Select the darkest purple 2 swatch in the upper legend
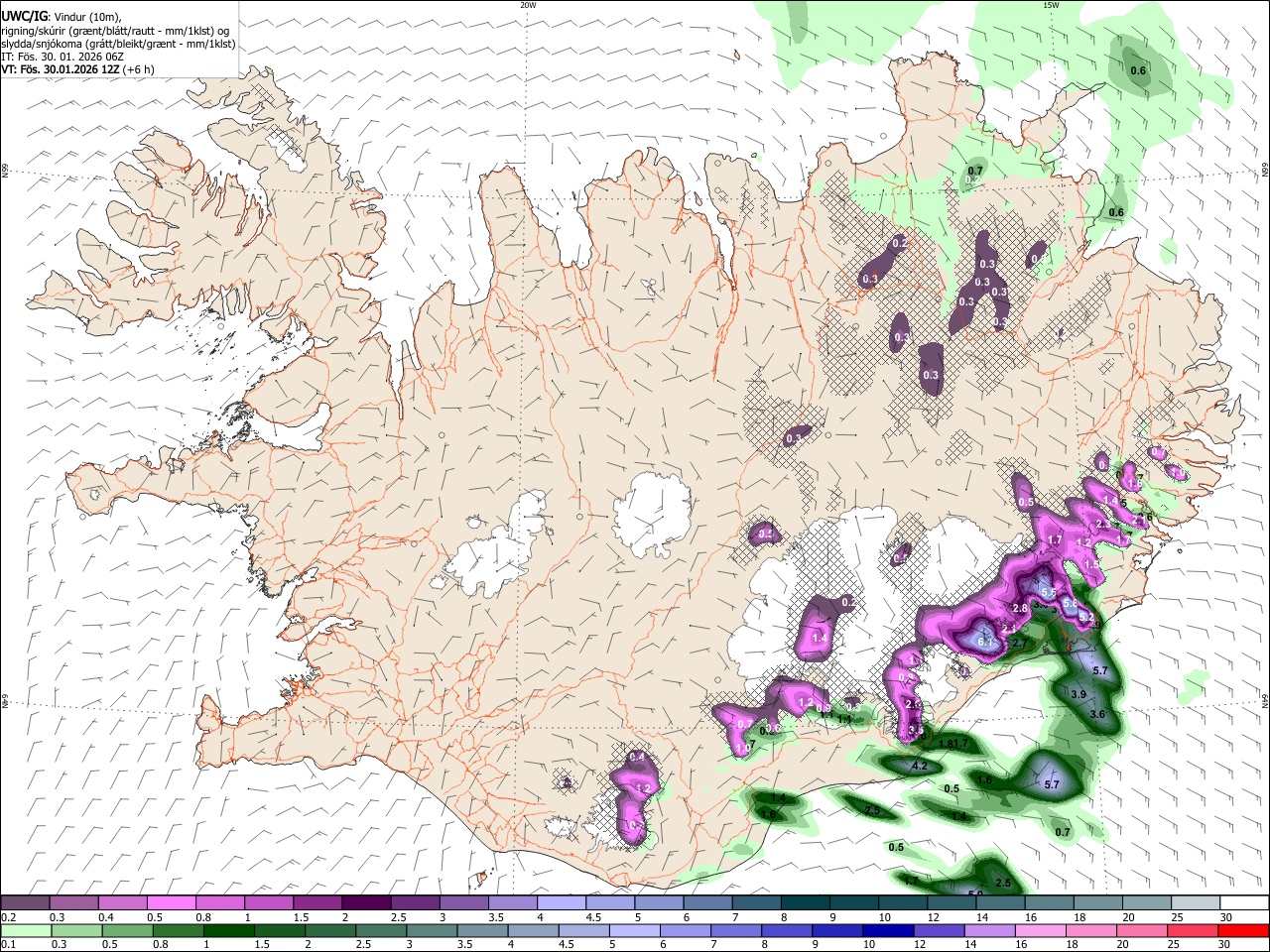 [x=368, y=903]
